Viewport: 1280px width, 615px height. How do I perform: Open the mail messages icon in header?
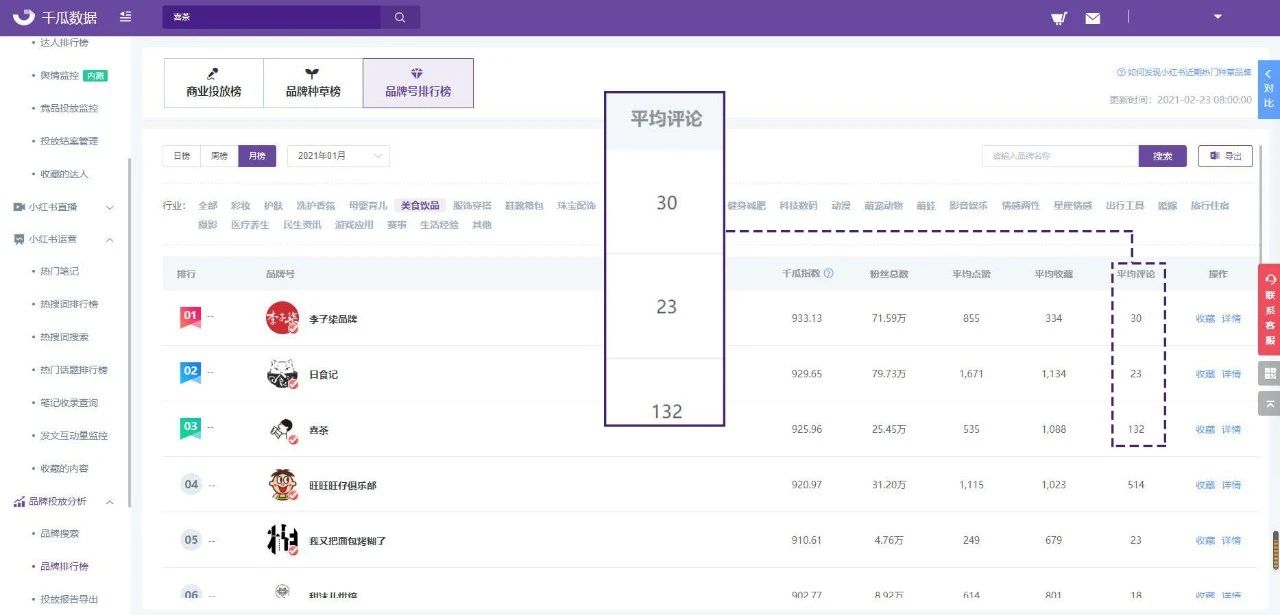tap(1092, 18)
